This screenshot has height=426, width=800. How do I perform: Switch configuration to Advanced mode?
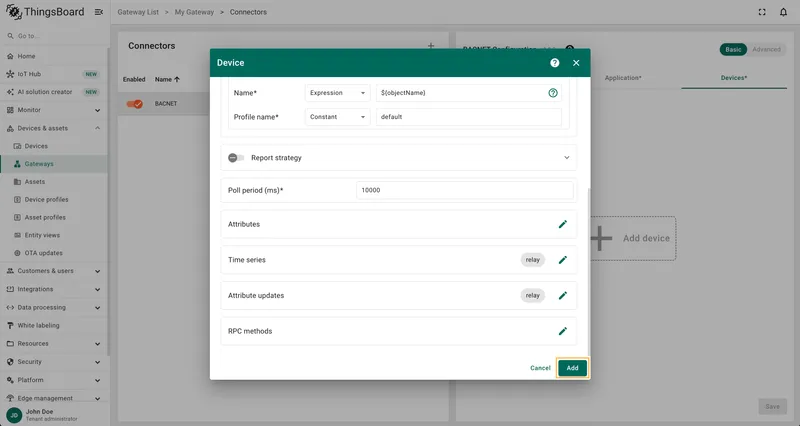(x=766, y=49)
